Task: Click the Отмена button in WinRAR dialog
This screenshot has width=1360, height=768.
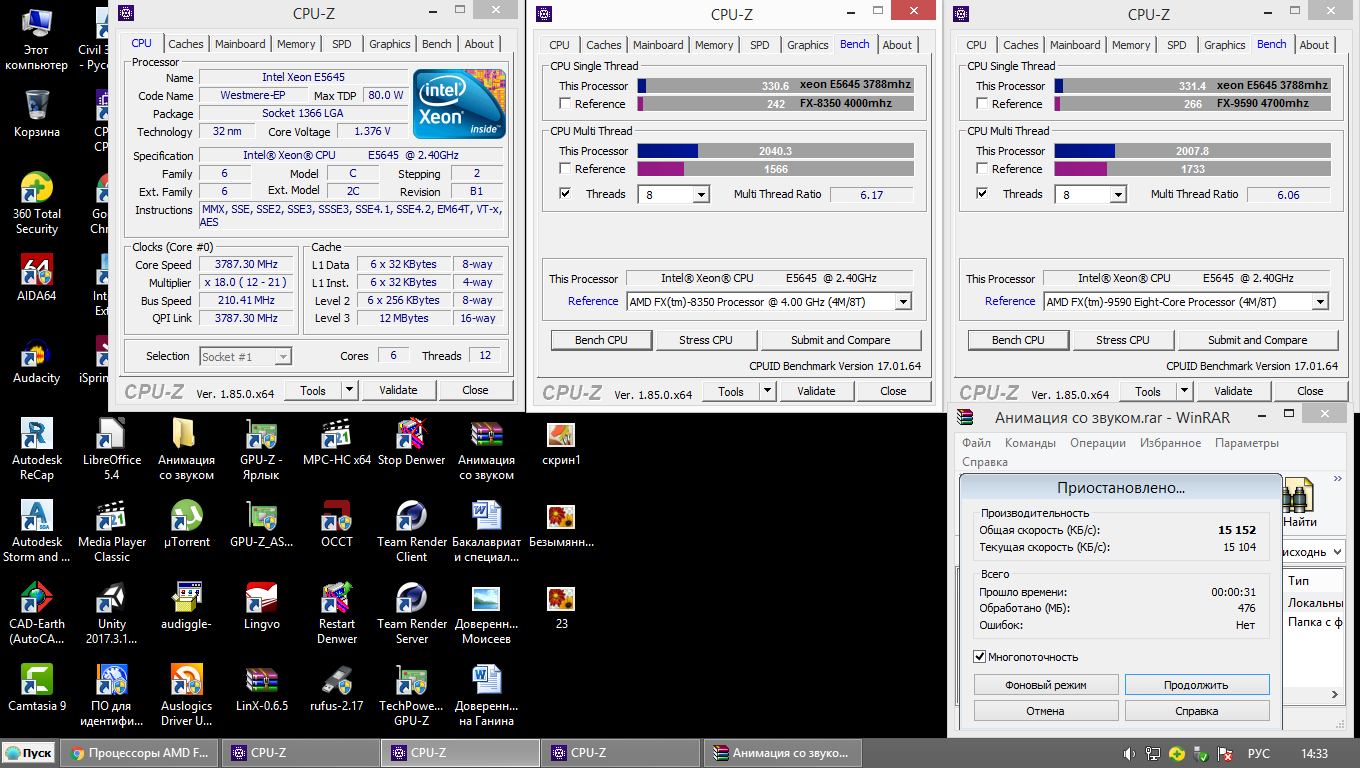Action: coord(1046,711)
